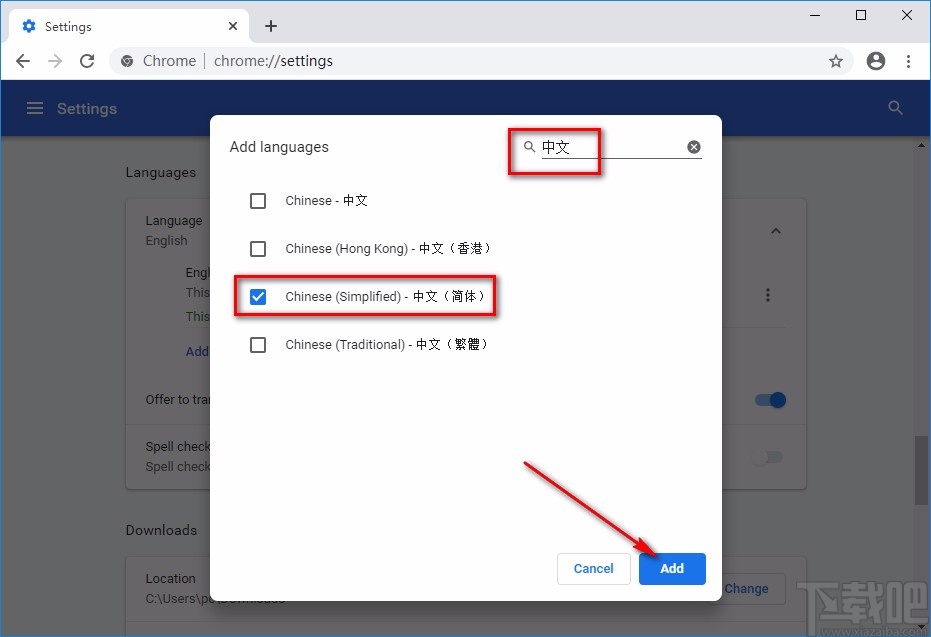Click the new tab plus button

270,26
